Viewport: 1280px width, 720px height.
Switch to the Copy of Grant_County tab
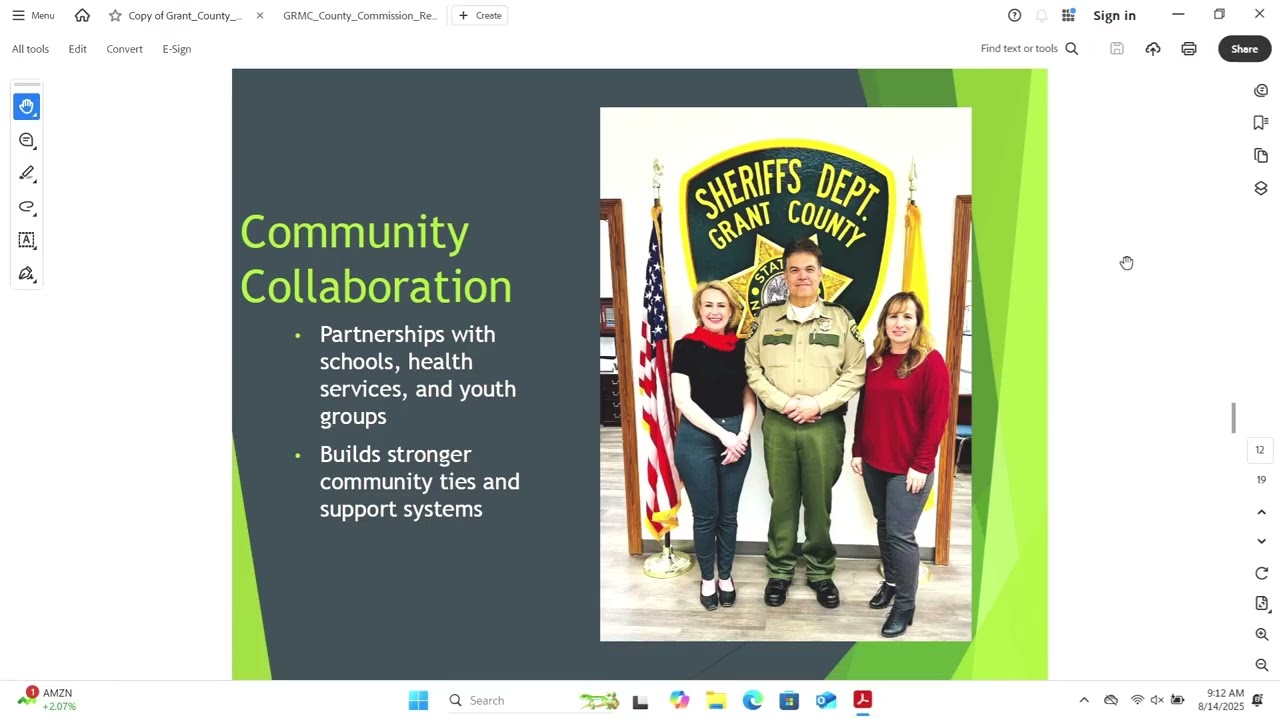tap(185, 15)
